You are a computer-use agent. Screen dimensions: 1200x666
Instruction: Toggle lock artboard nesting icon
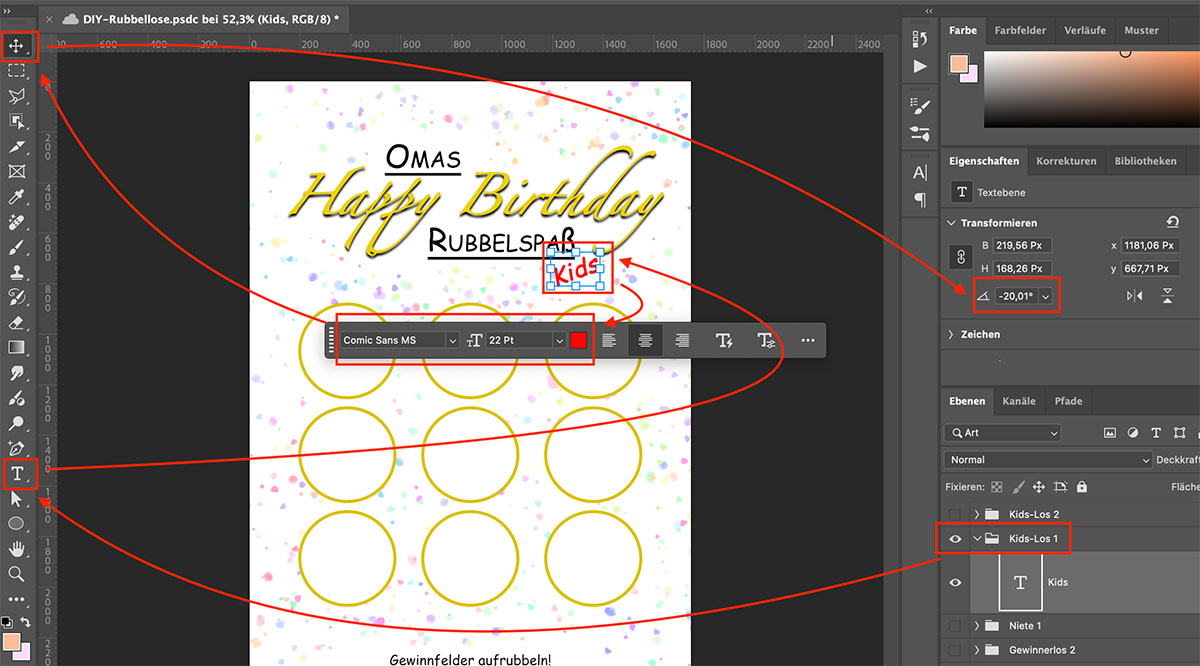point(1060,487)
